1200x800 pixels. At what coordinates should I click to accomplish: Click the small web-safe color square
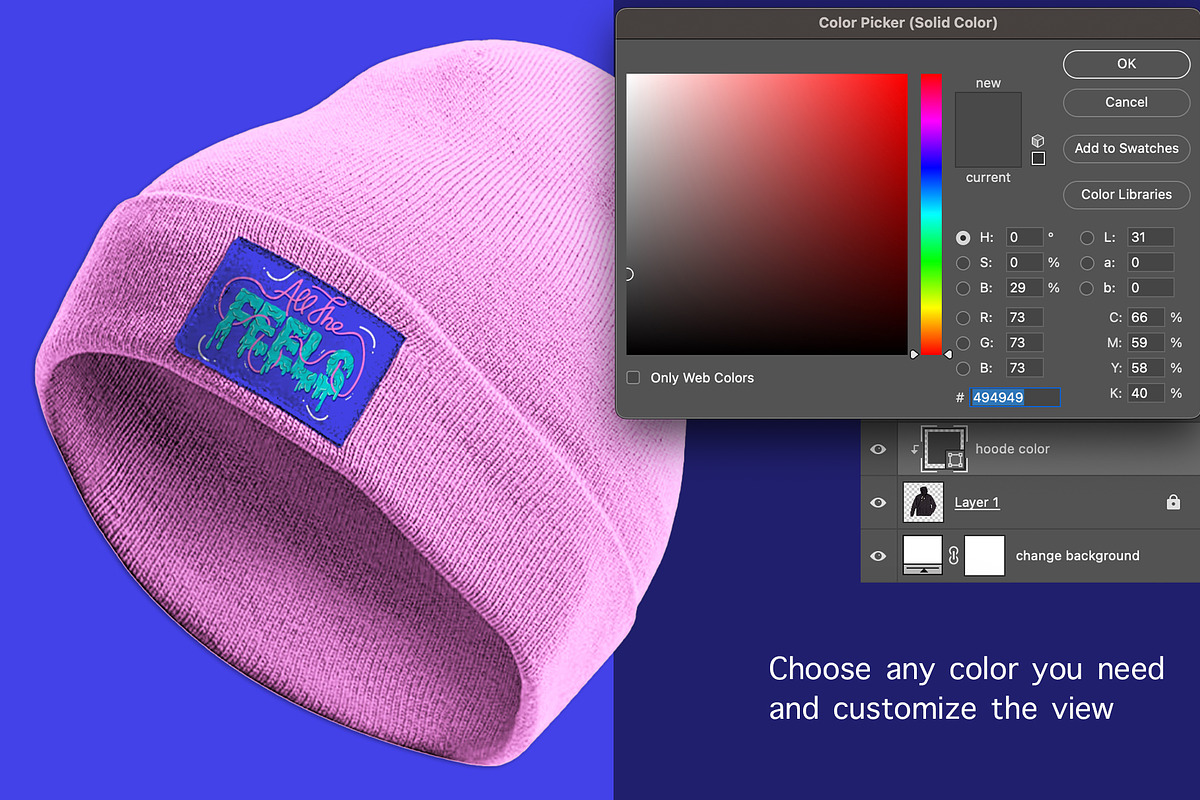1038,158
